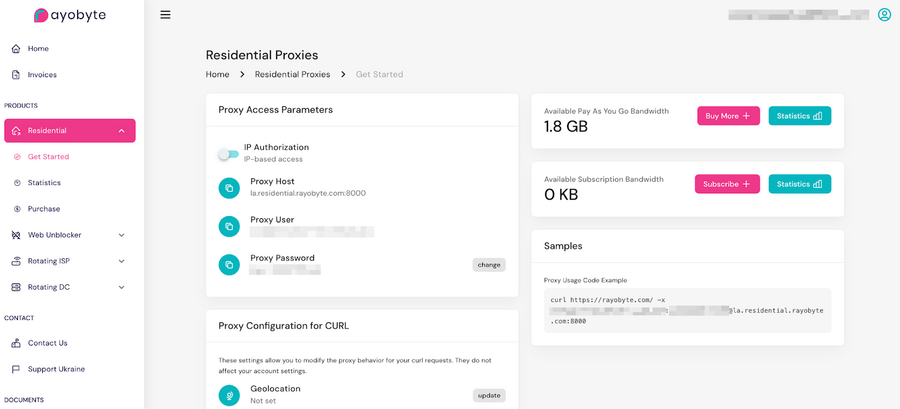The width and height of the screenshot is (900, 409).
Task: Click the Rotating DC server icon
Action: pos(16,287)
